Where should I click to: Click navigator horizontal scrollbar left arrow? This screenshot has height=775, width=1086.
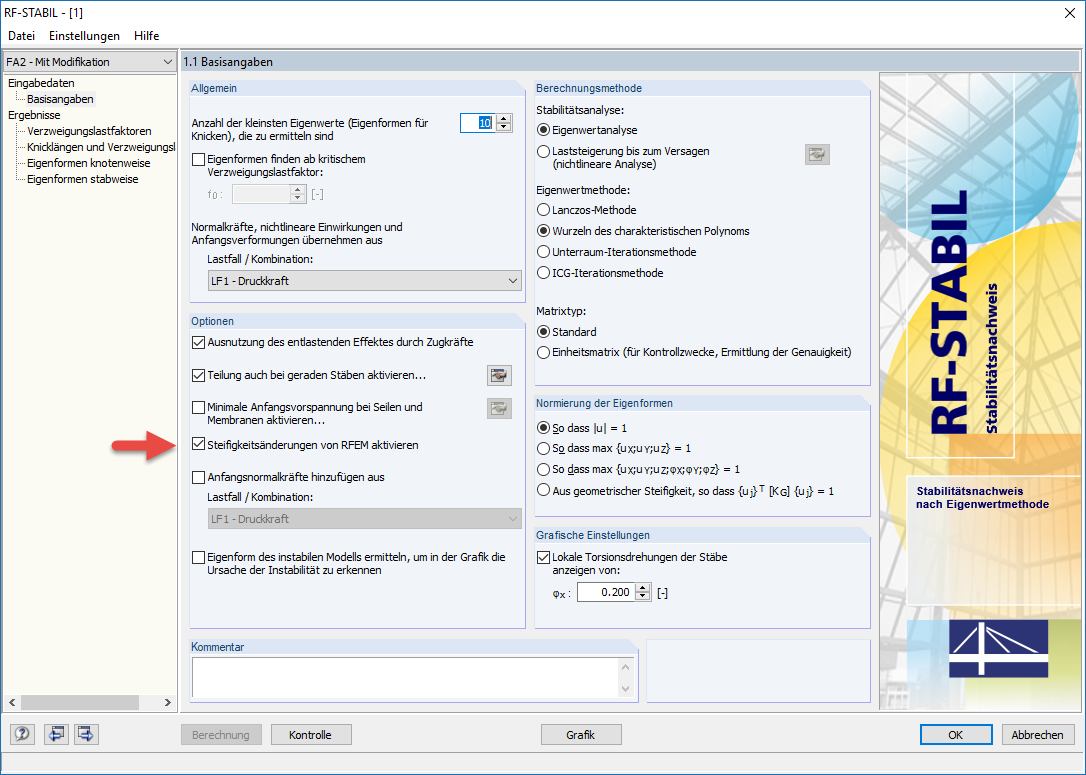(x=12, y=702)
